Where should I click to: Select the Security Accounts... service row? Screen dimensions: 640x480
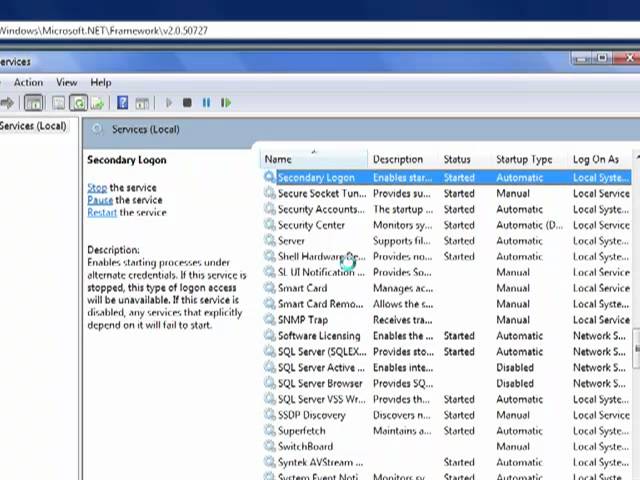pyautogui.click(x=447, y=209)
